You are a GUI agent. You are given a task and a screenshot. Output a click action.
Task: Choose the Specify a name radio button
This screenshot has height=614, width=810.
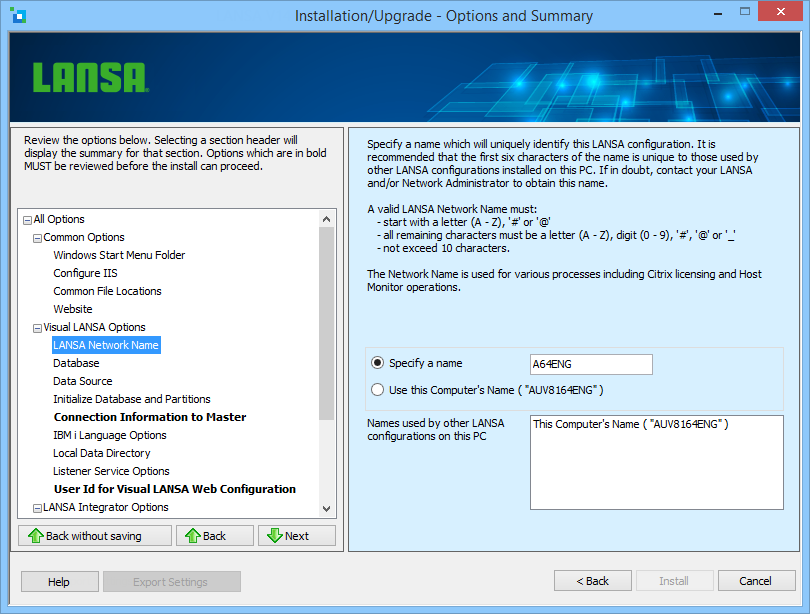pyautogui.click(x=378, y=363)
